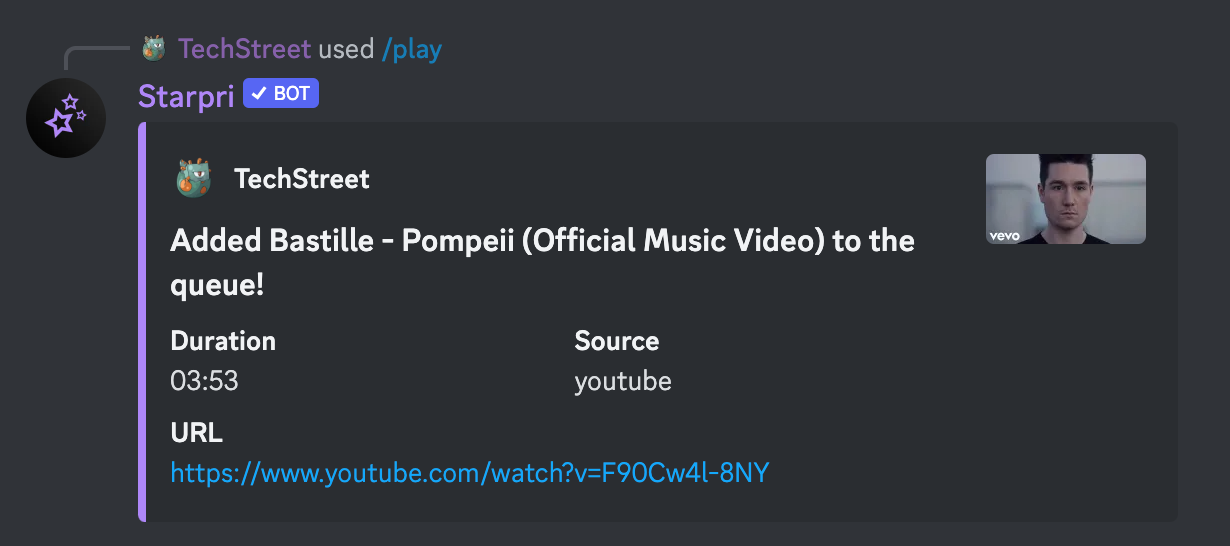Click the purple accent bar on the embed

[x=142, y=321]
